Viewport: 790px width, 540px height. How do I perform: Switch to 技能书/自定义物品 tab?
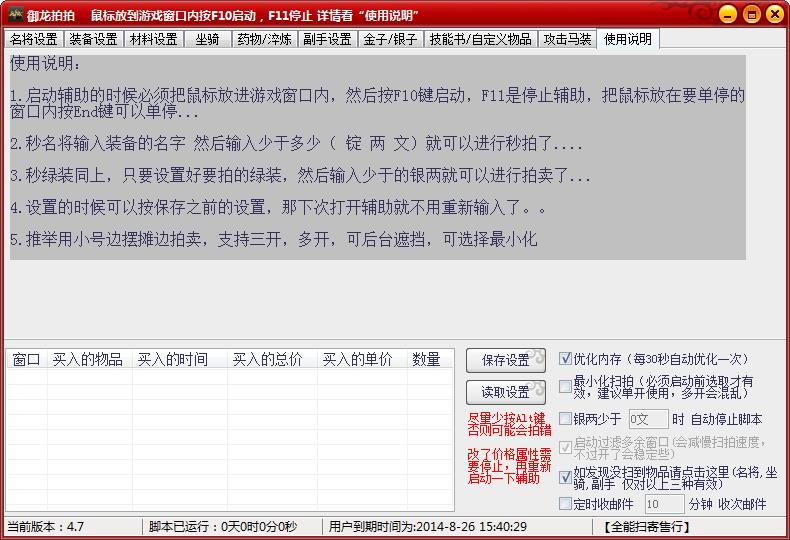pos(481,39)
